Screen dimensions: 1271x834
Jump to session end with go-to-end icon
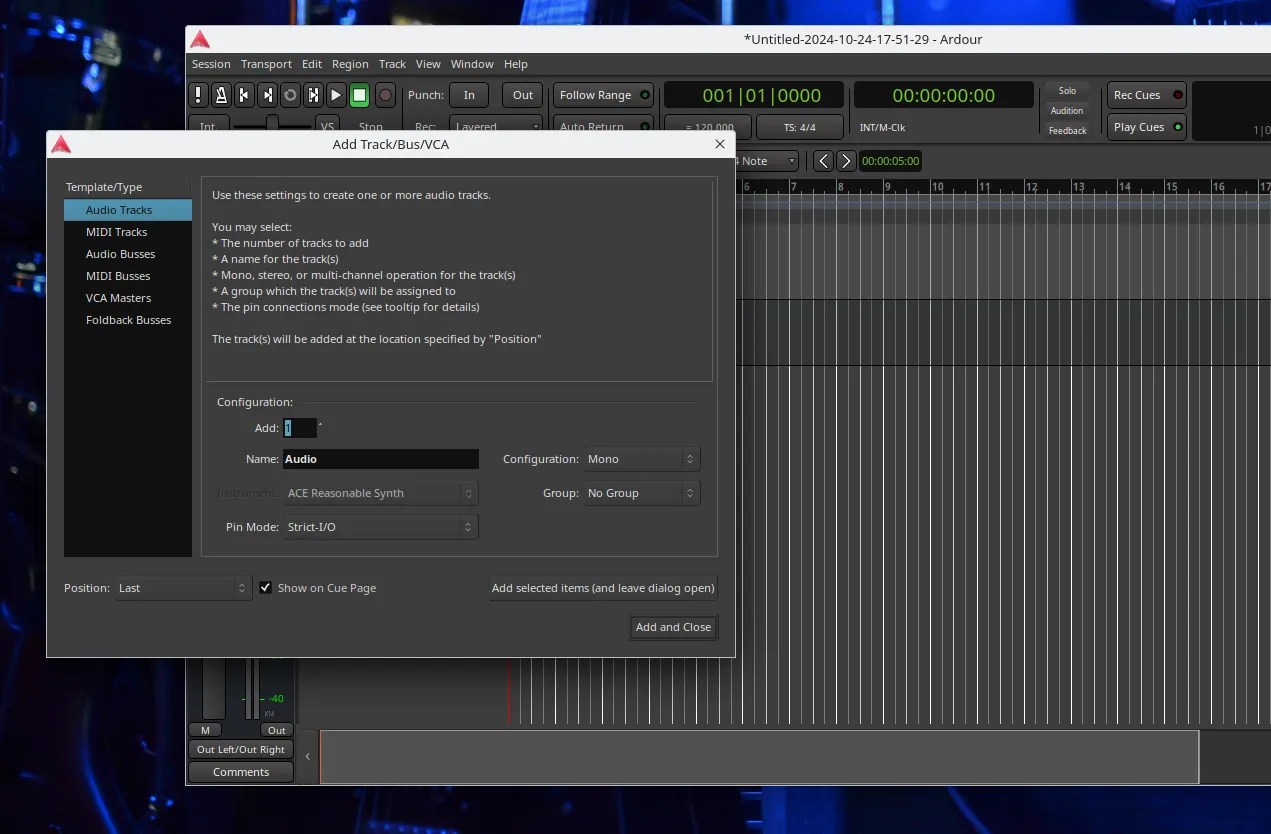[267, 95]
